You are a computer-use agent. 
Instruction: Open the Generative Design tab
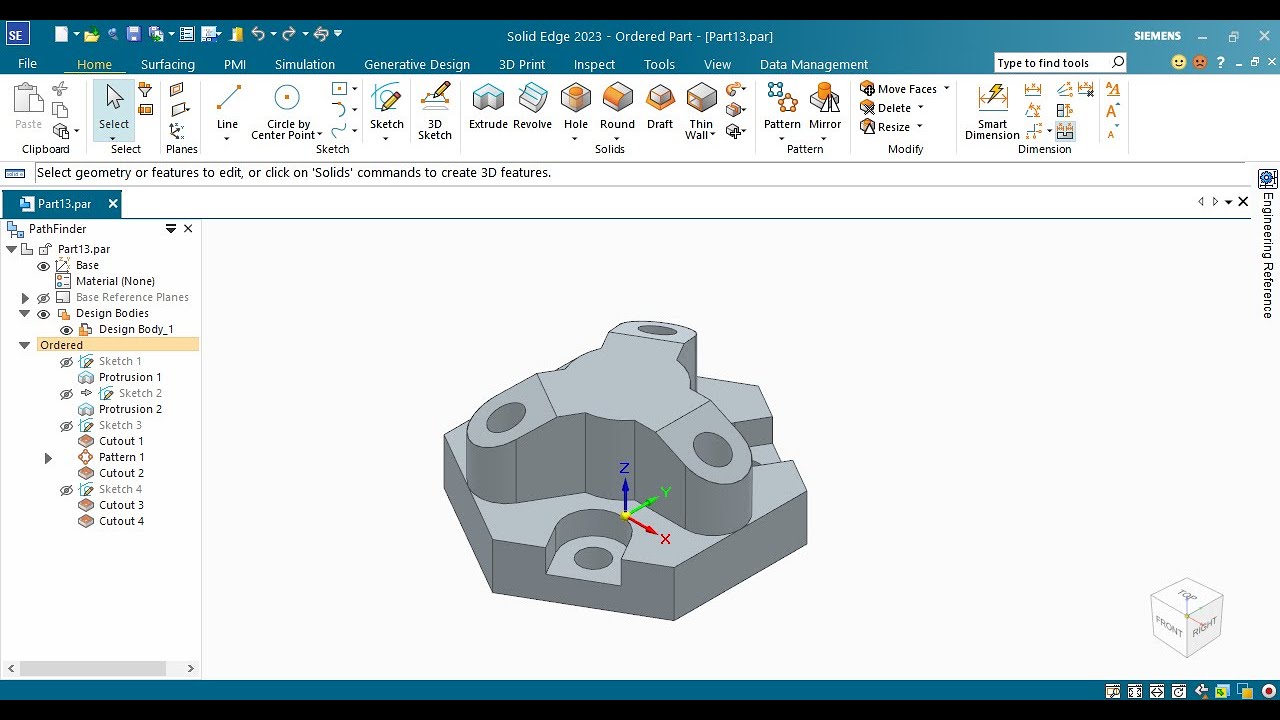pyautogui.click(x=417, y=64)
